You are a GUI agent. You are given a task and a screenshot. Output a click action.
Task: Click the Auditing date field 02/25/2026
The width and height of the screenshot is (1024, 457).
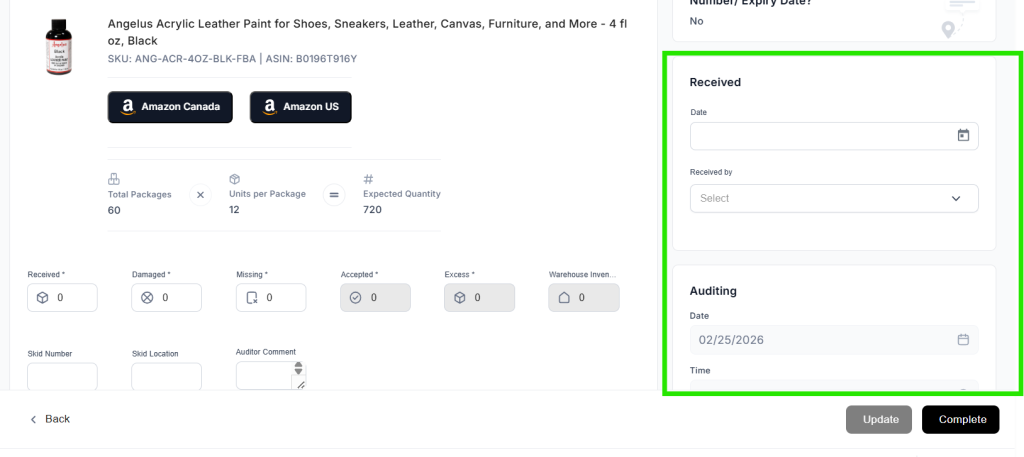point(834,339)
